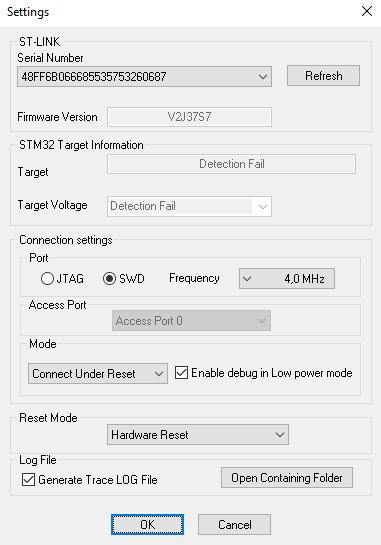Confirm settings with the OK button

click(x=147, y=524)
